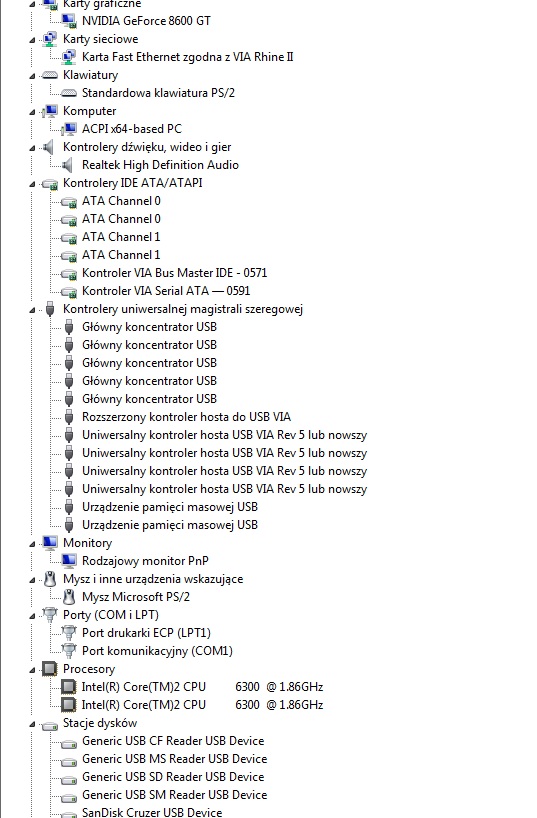Click the NVIDIA GeForce 8600 GT icon
The image size is (537, 818).
(69, 21)
